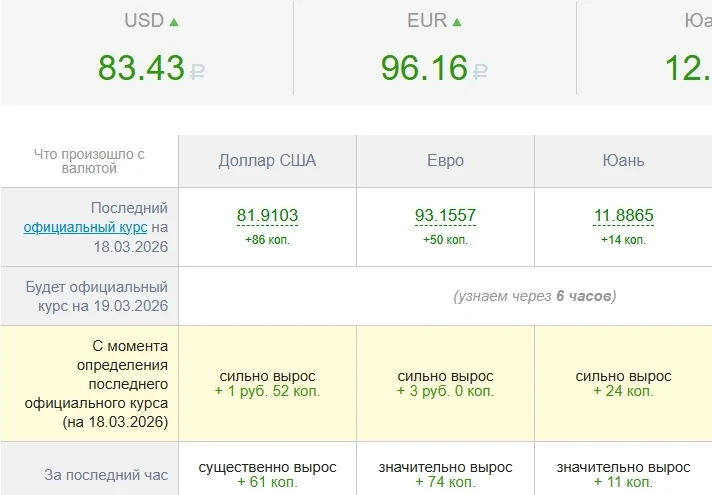Click the "+14 коп." change value
712x495 pixels.
pyautogui.click(x=623, y=240)
